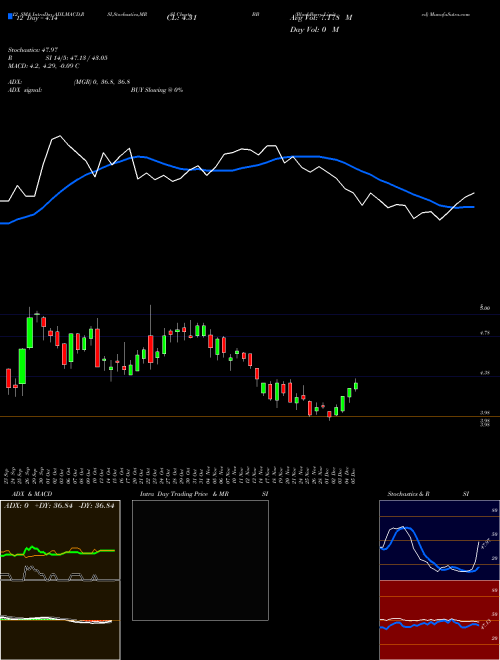Click the ADX (MGR) 0, 36.8, 36.8 line
The height and width of the screenshot is (660, 500).
tap(69, 82)
